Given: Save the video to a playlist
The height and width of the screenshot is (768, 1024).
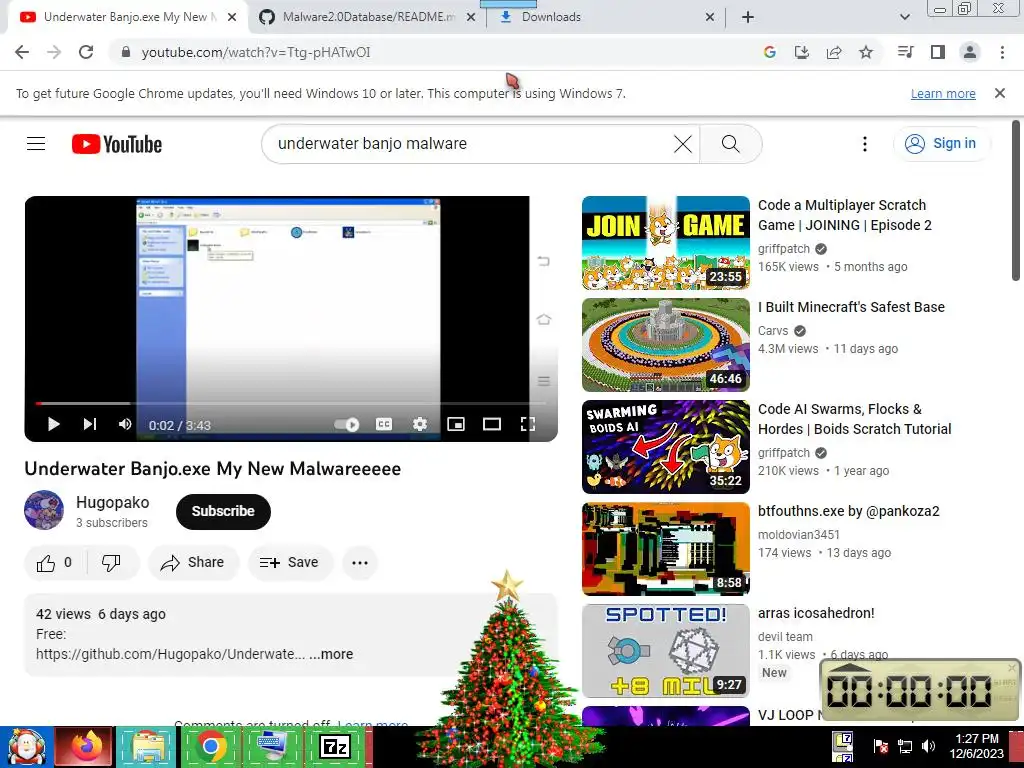Looking at the screenshot, I should point(290,562).
